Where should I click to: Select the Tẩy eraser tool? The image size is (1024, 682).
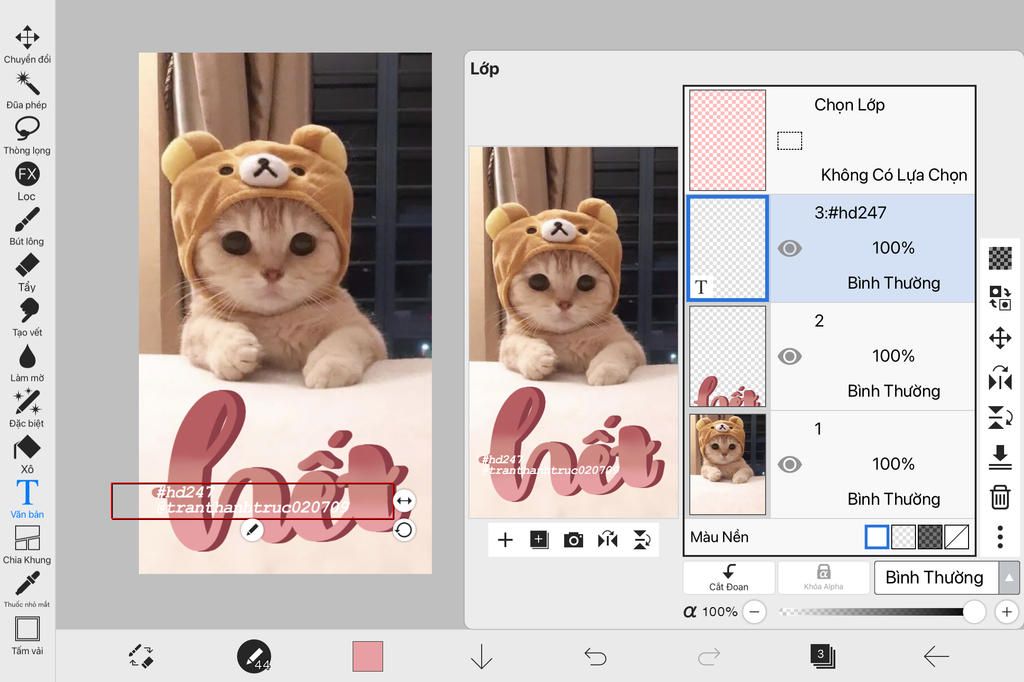tap(27, 272)
